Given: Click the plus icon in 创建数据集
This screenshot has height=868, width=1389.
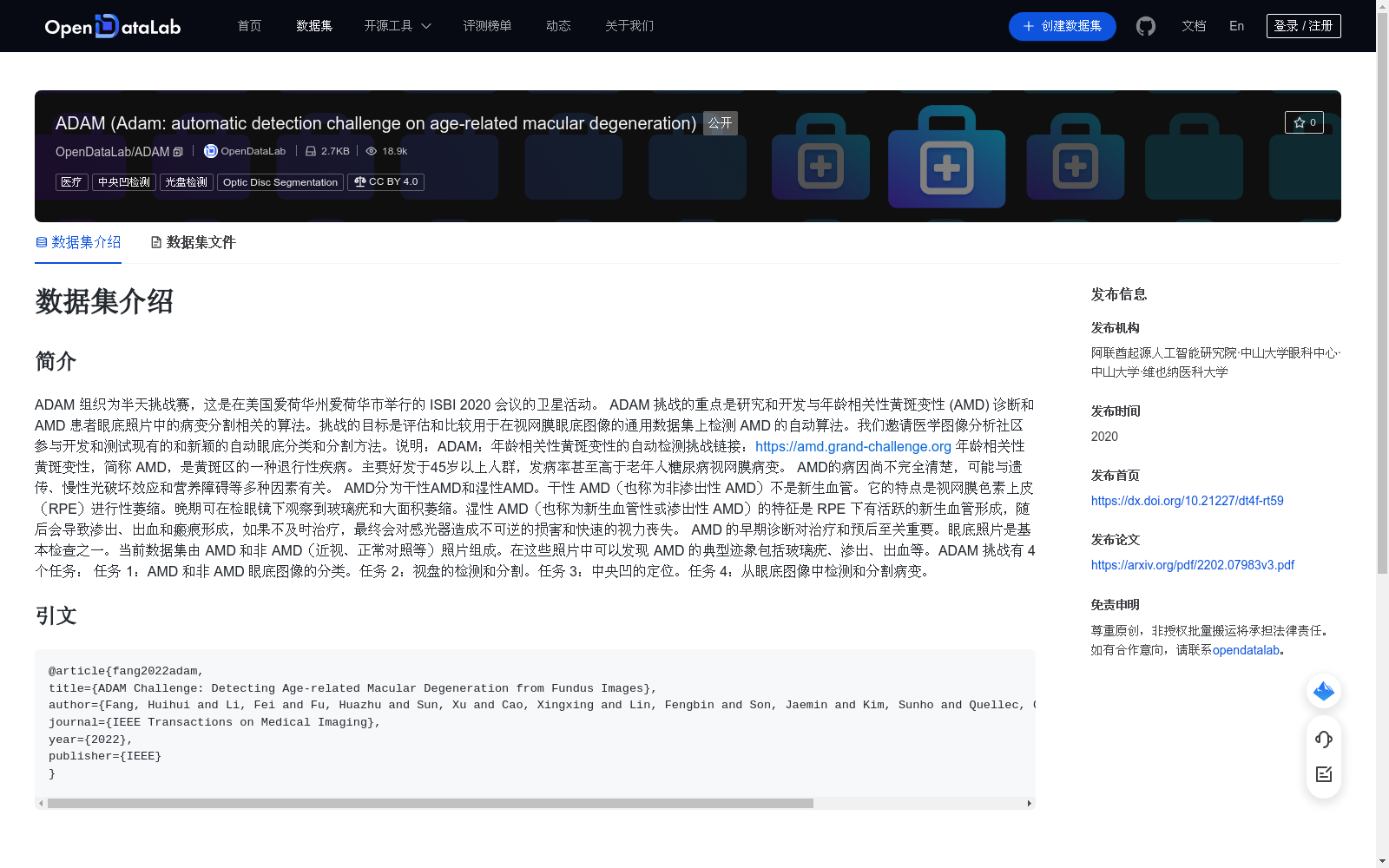Looking at the screenshot, I should pyautogui.click(x=1029, y=26).
